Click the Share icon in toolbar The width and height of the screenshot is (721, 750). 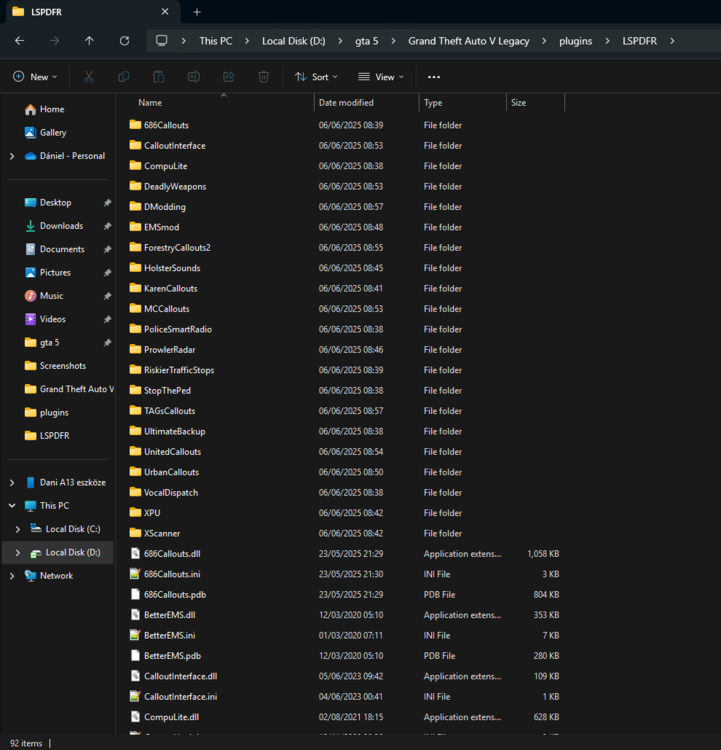coord(229,77)
